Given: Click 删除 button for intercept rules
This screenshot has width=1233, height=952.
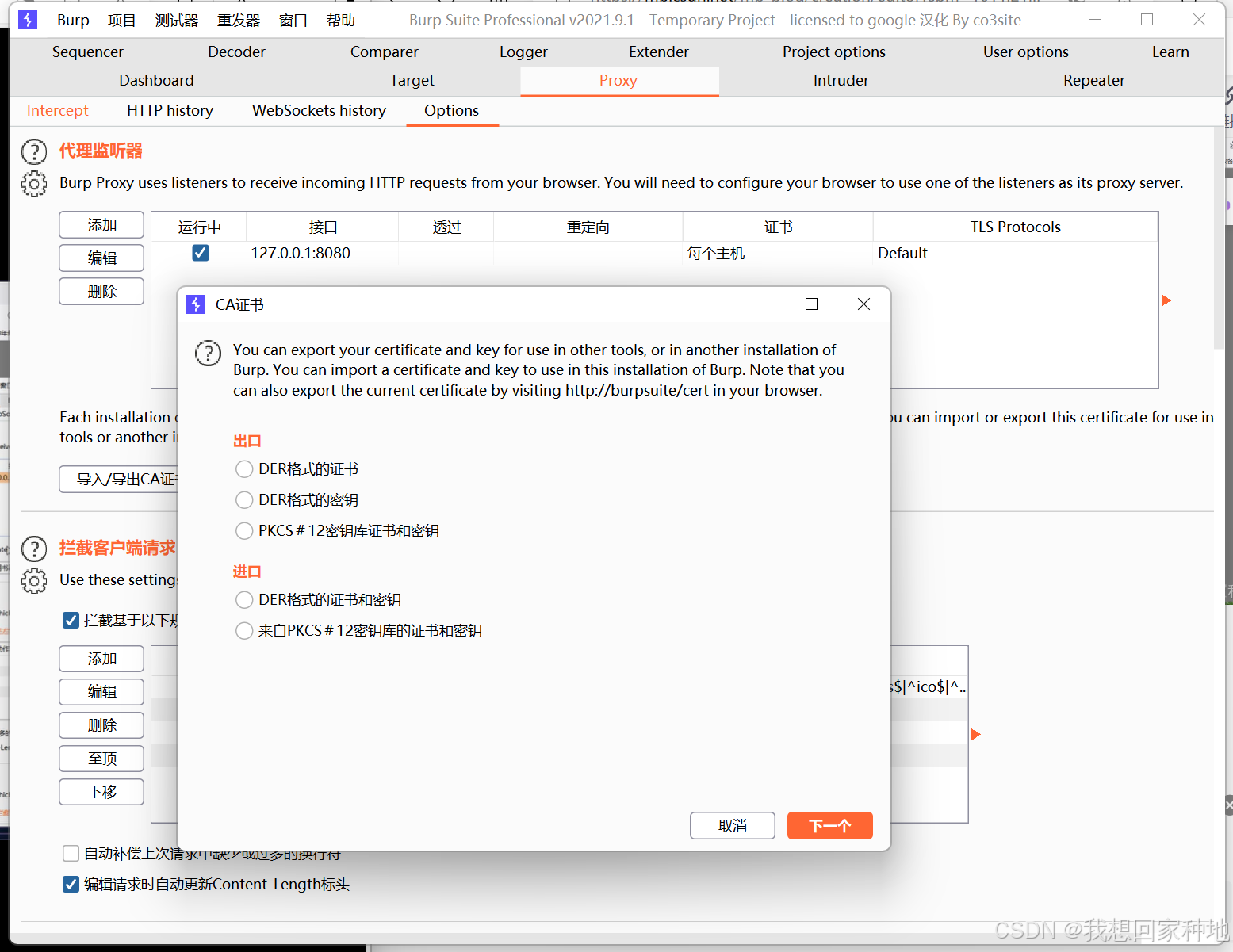Looking at the screenshot, I should click(101, 725).
